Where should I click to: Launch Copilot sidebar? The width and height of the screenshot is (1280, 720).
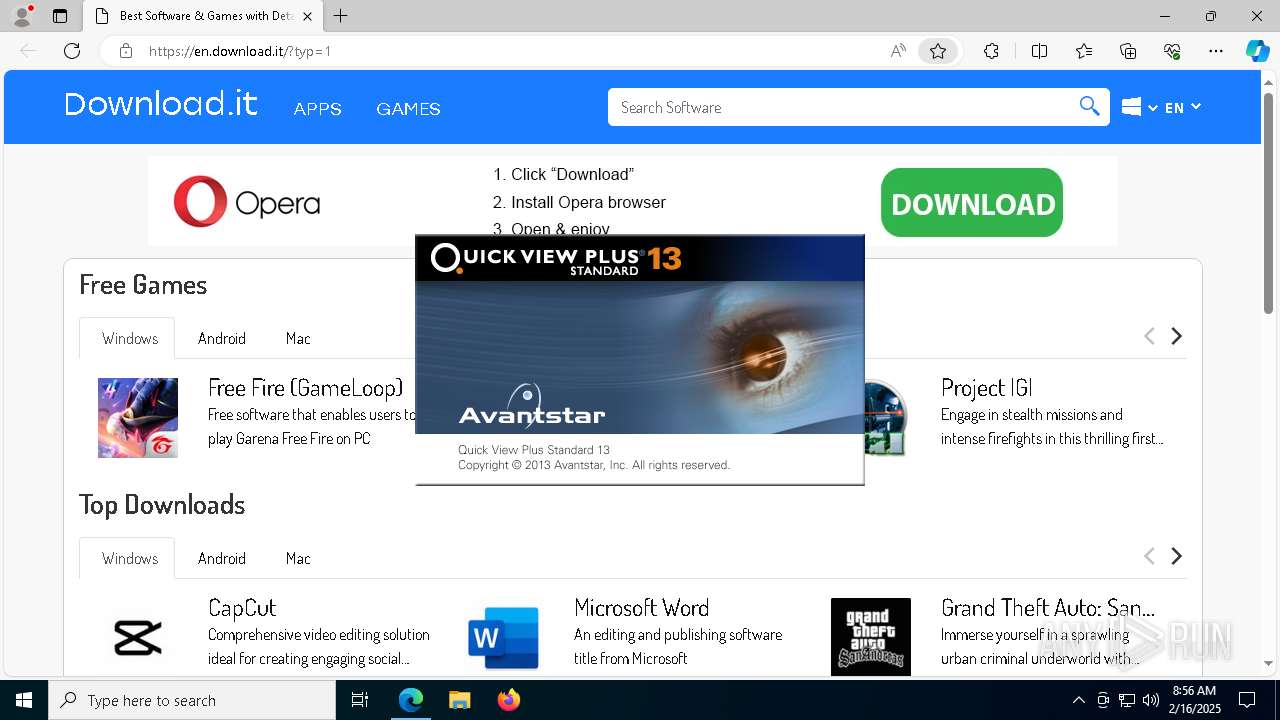[x=1257, y=51]
